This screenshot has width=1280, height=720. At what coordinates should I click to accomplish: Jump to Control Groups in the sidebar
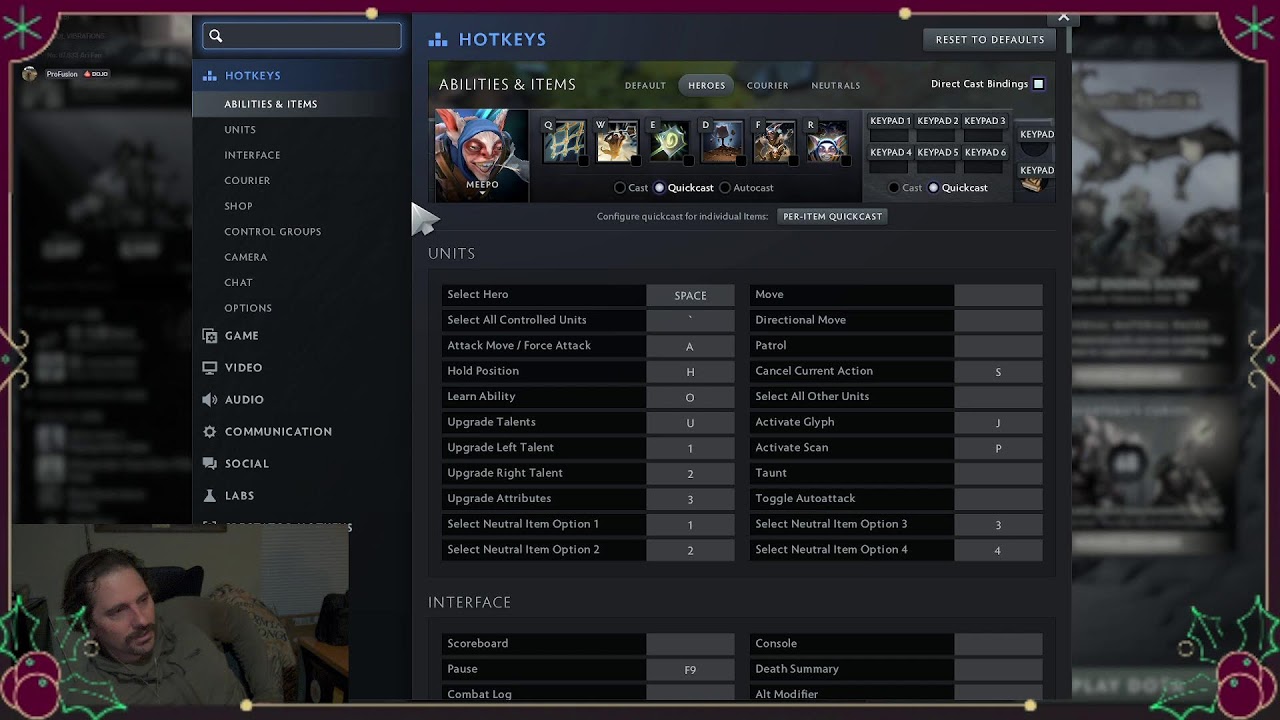click(x=273, y=232)
